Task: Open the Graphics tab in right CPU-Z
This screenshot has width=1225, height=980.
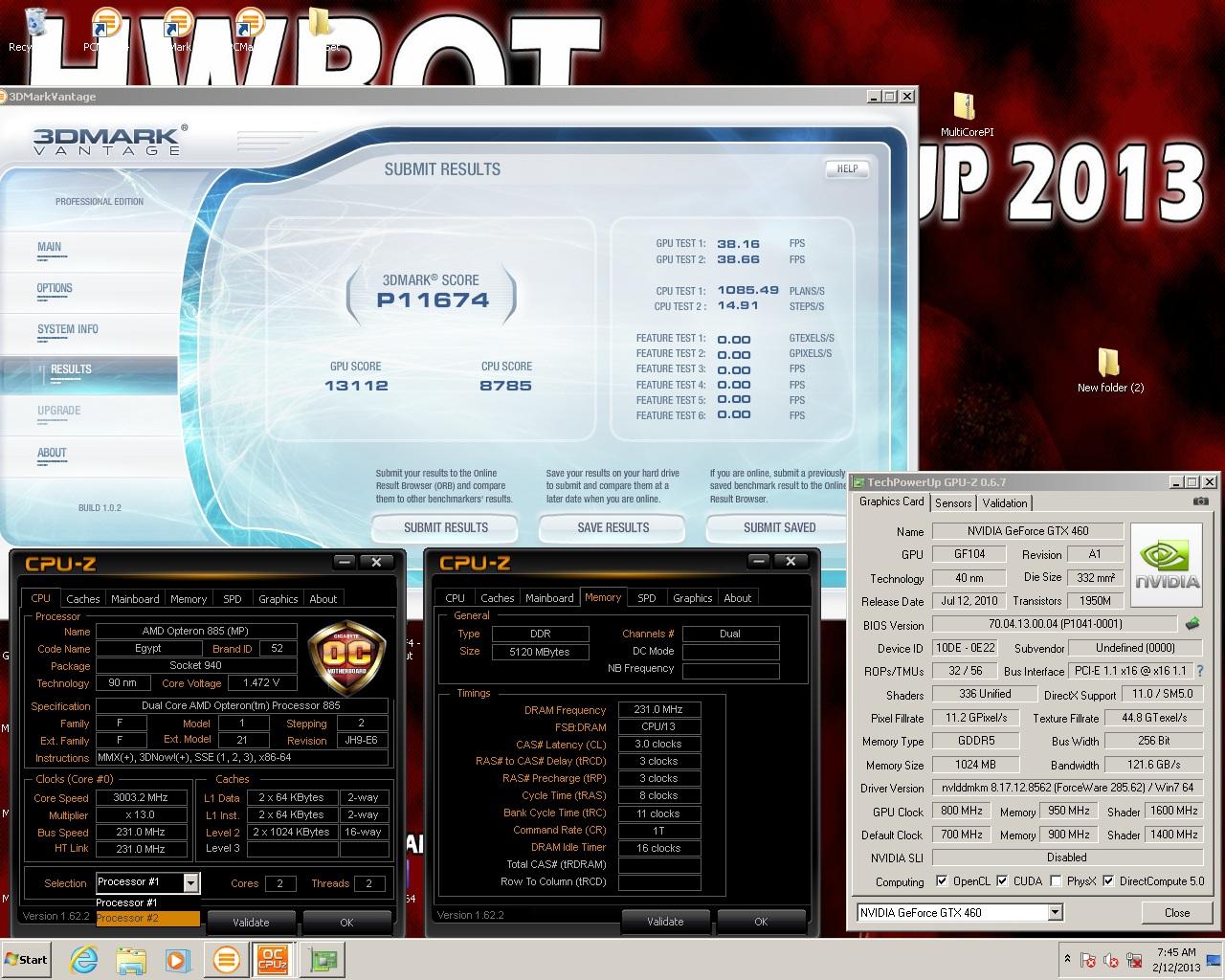Action: coord(693,597)
